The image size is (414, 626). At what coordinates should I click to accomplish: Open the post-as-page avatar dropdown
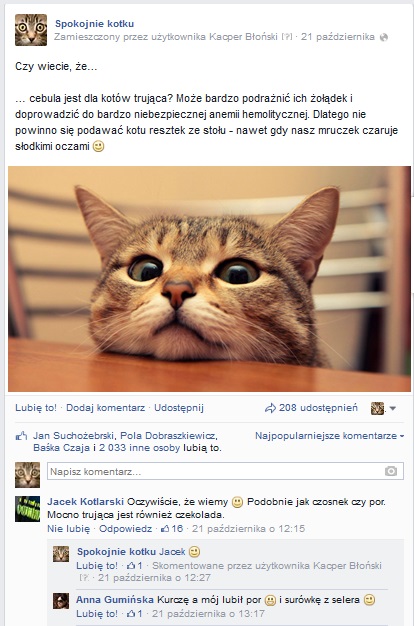pyautogui.click(x=383, y=408)
